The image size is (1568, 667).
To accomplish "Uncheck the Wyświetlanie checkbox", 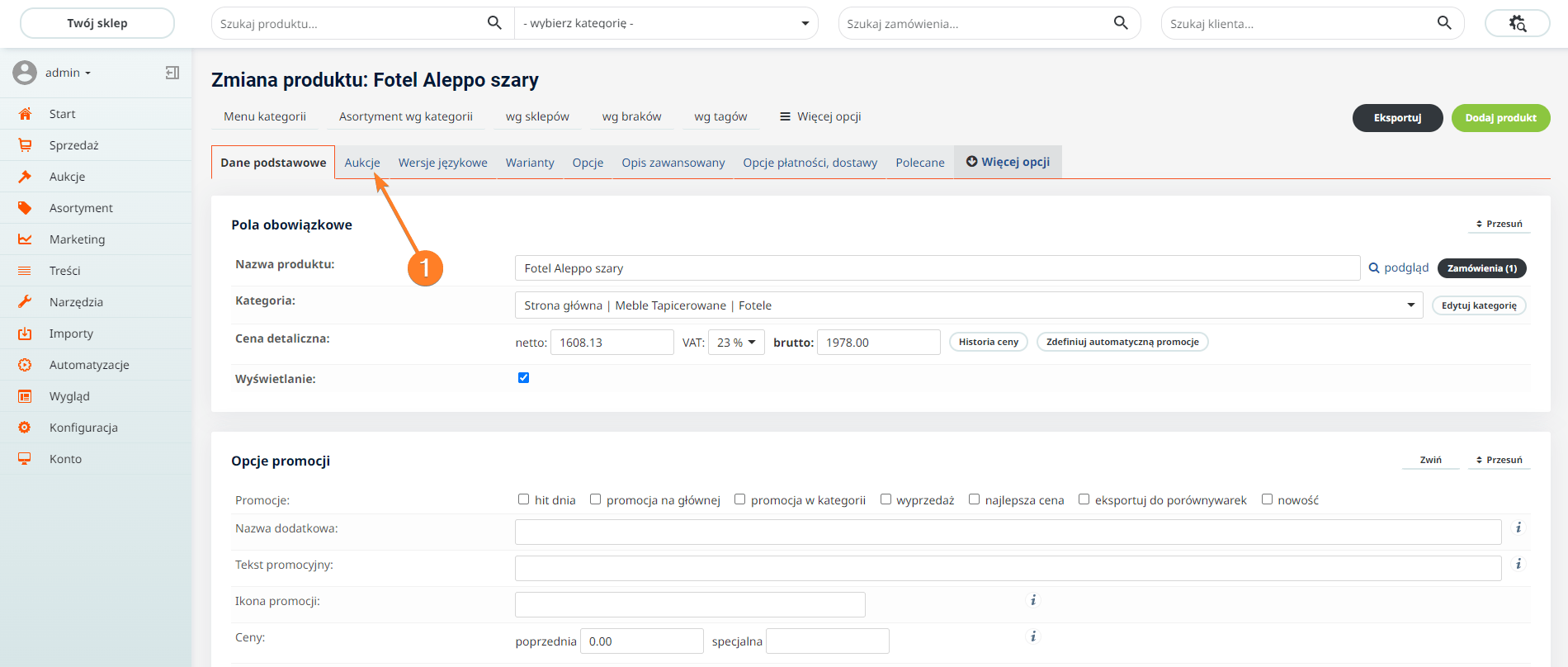I will tap(523, 378).
